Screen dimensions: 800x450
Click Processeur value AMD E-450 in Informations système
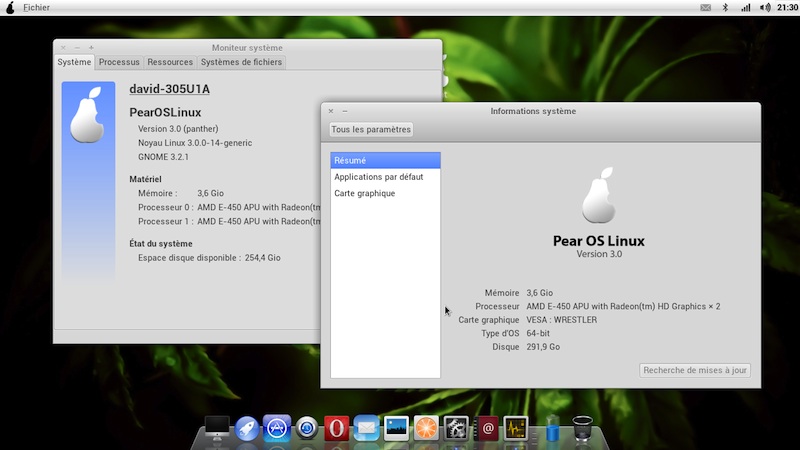click(x=623, y=307)
